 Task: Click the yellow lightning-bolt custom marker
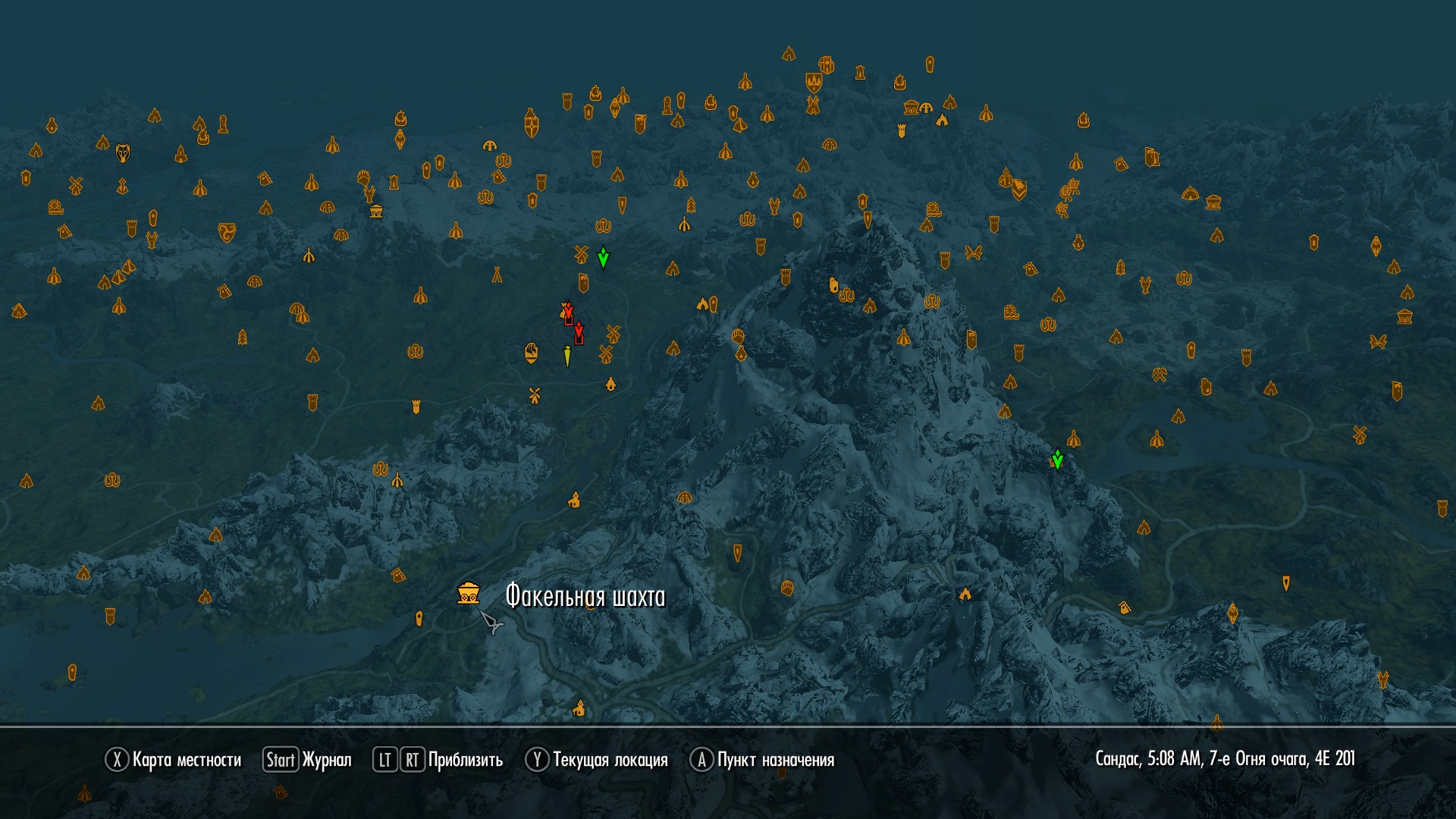point(567,356)
